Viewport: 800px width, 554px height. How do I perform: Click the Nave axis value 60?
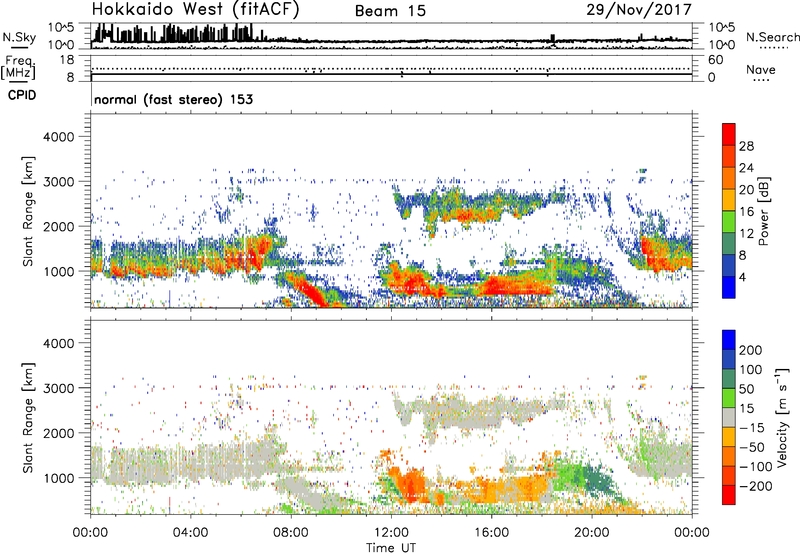715,60
